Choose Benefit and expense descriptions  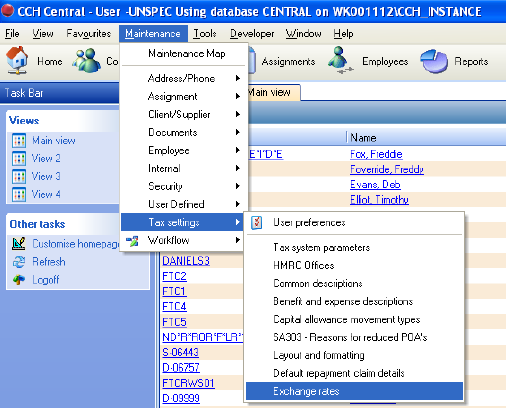[x=354, y=301]
